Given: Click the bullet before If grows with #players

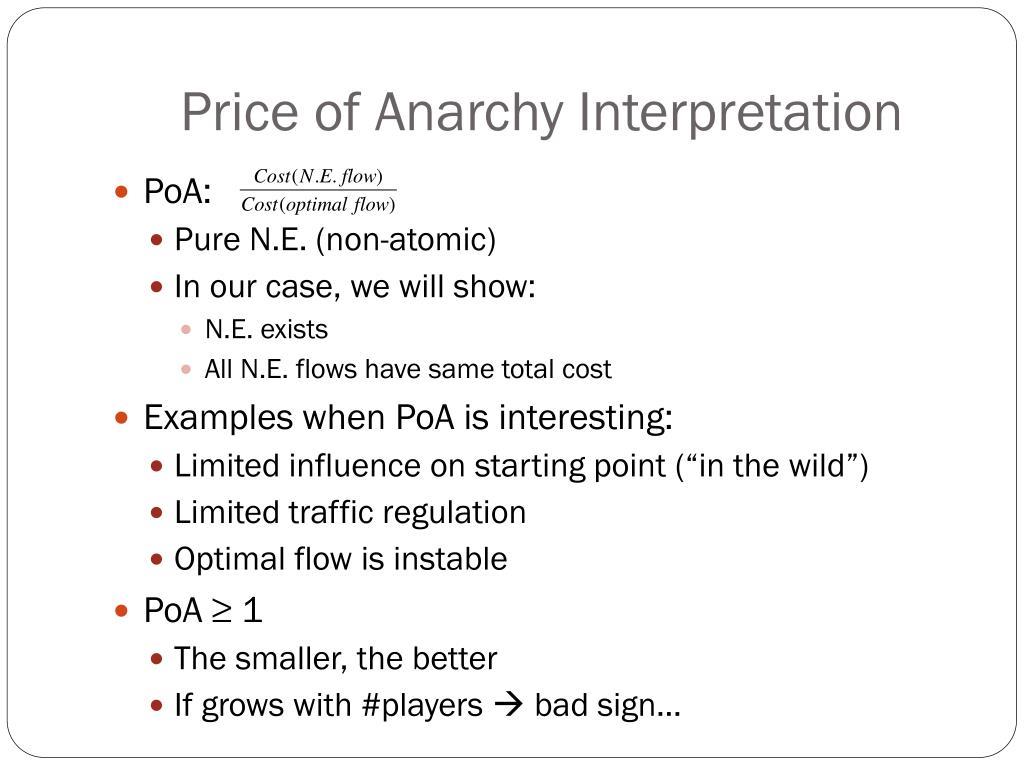Looking at the screenshot, I should pyautogui.click(x=155, y=705).
